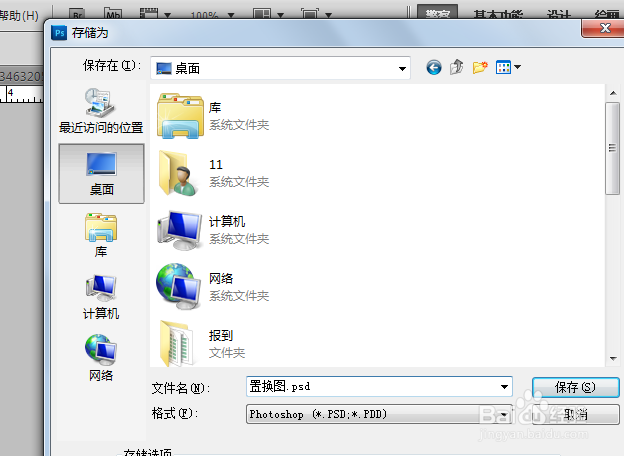Open the 帮助(H) menu
Viewport: 624px width, 456px height.
(x=19, y=16)
